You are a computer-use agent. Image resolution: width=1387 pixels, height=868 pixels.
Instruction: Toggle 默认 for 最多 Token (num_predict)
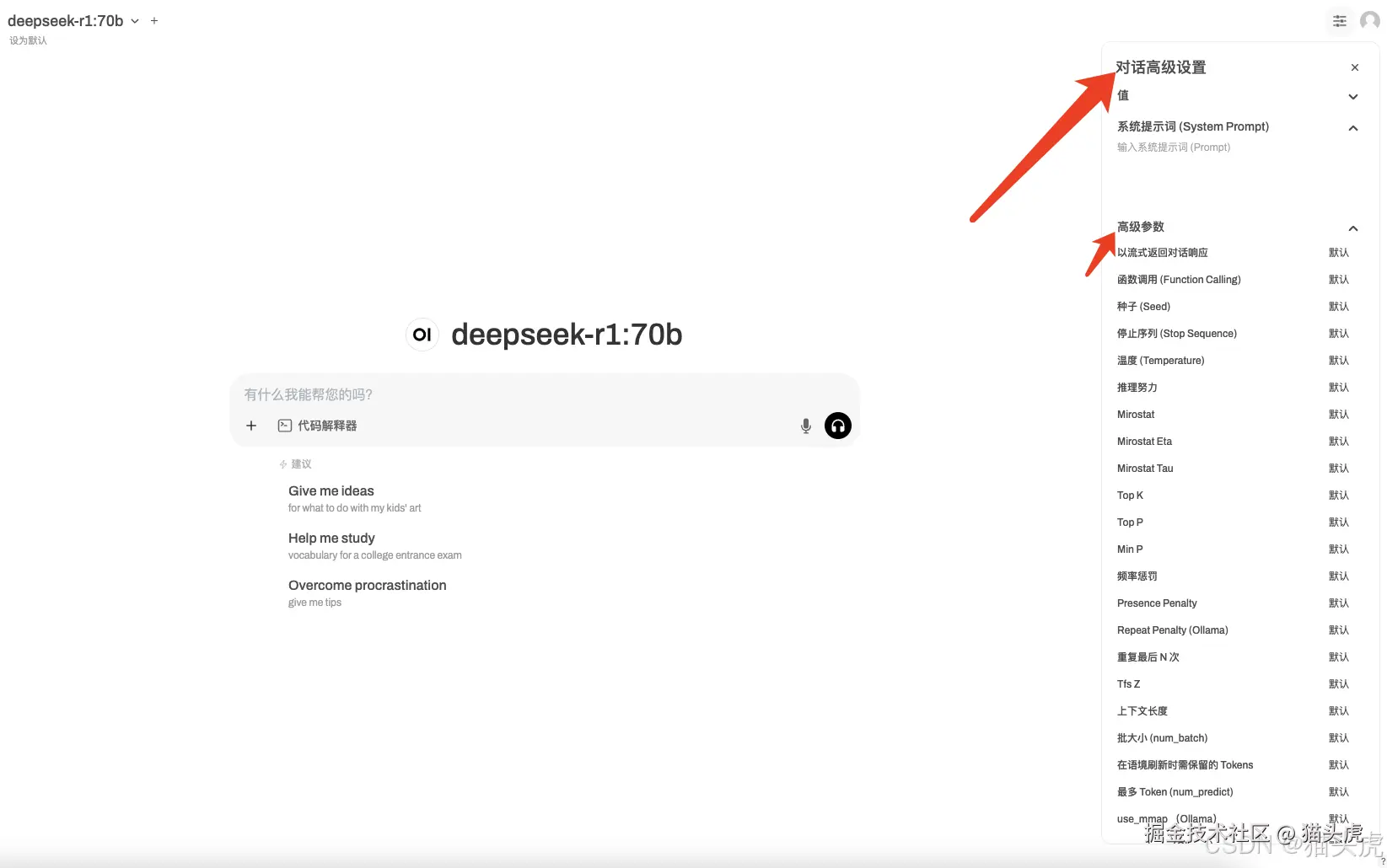1339,792
